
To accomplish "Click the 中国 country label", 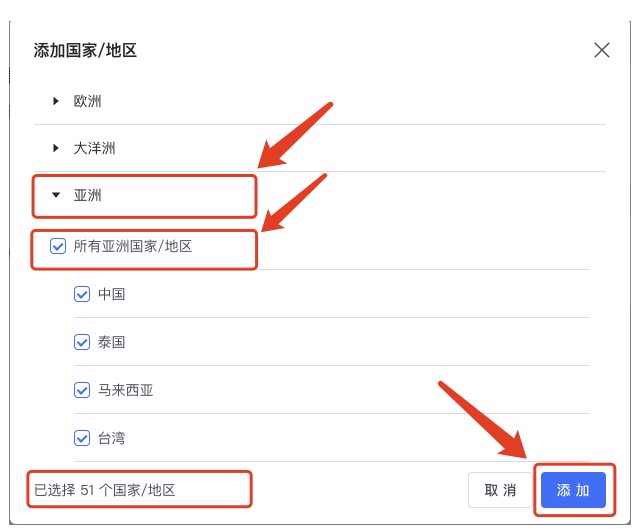I will tap(111, 294).
